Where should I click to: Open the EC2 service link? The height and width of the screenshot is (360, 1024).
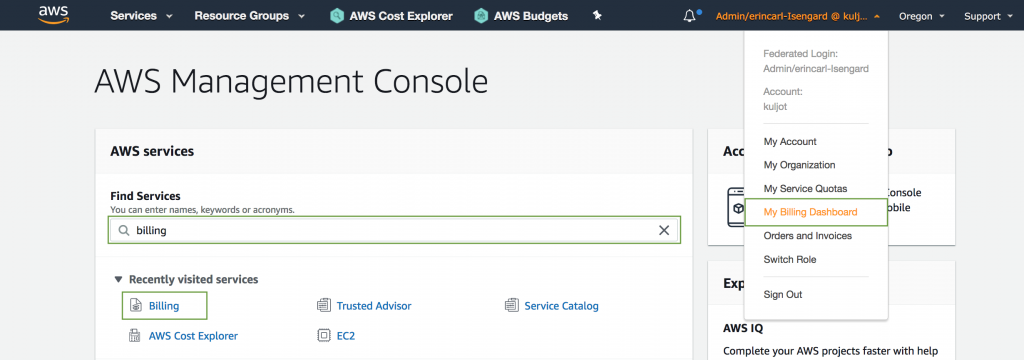345,336
